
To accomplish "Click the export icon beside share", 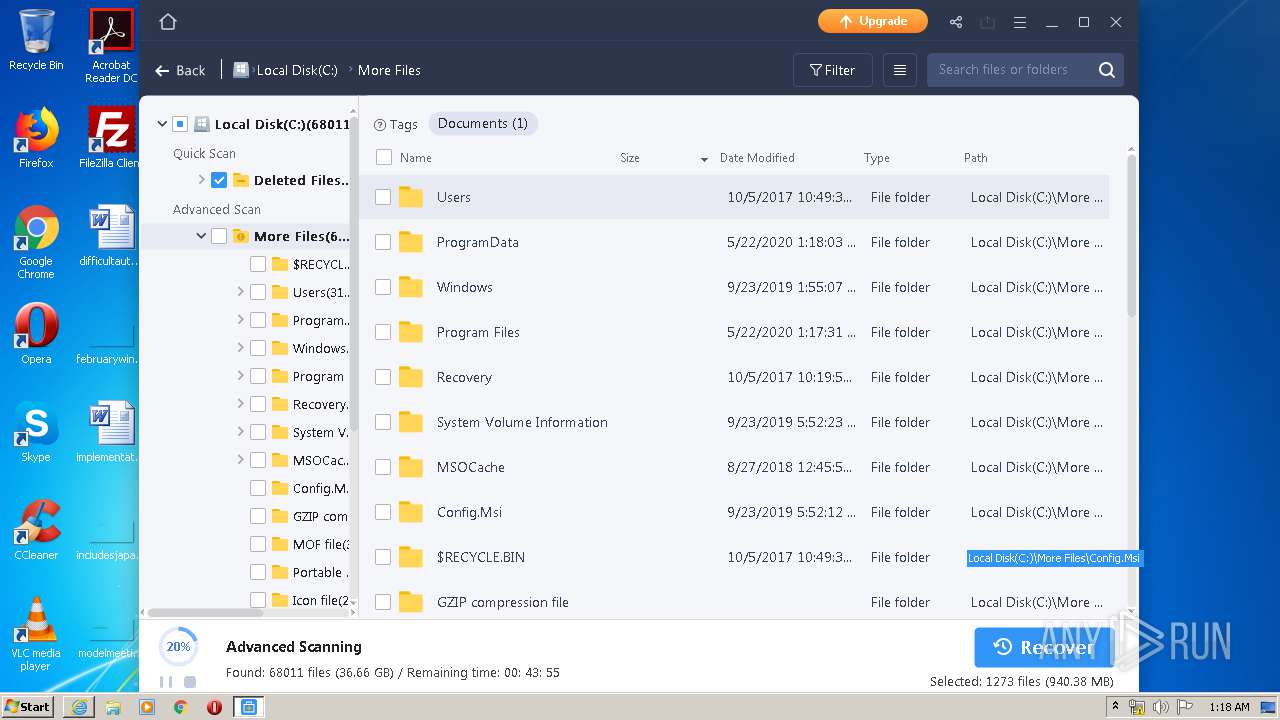I will click(988, 22).
